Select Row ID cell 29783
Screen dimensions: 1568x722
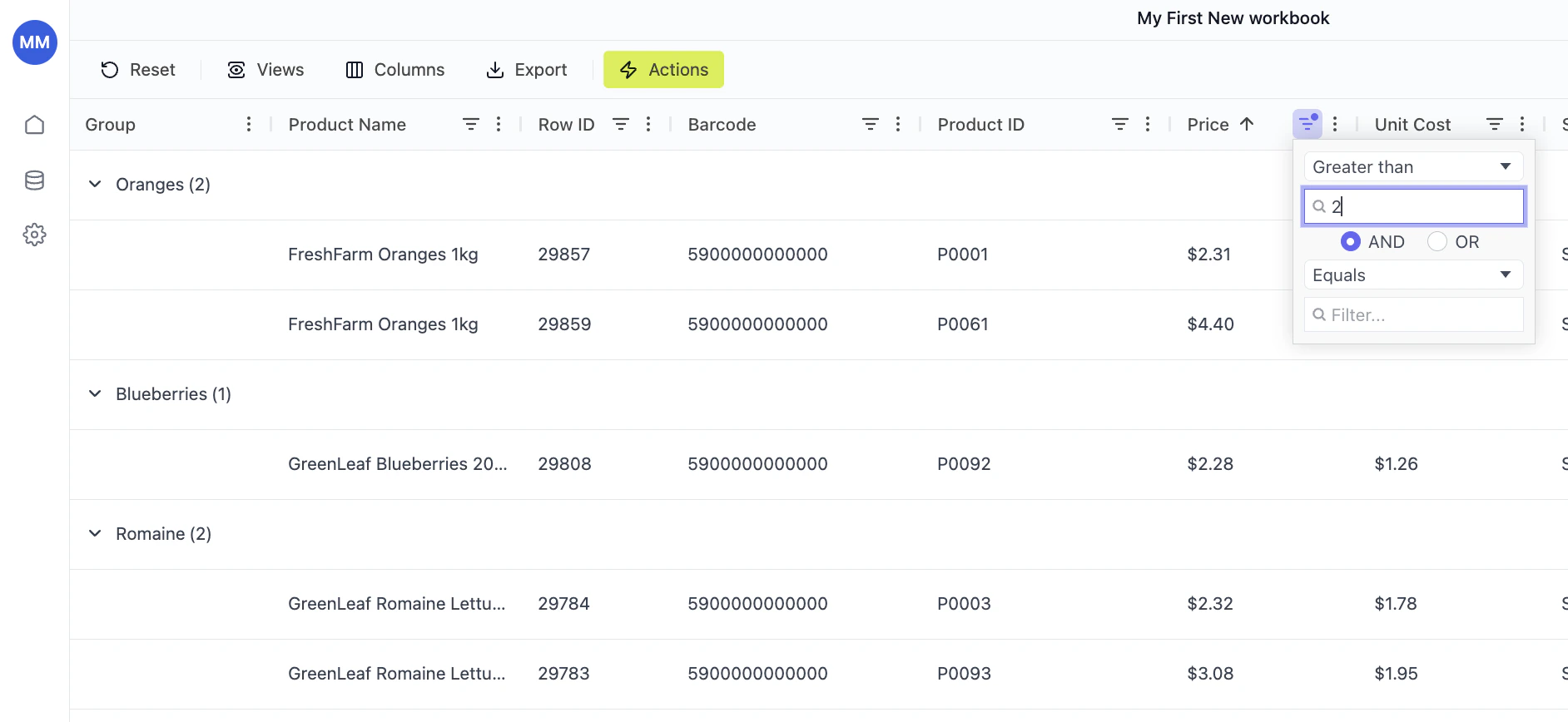click(563, 674)
